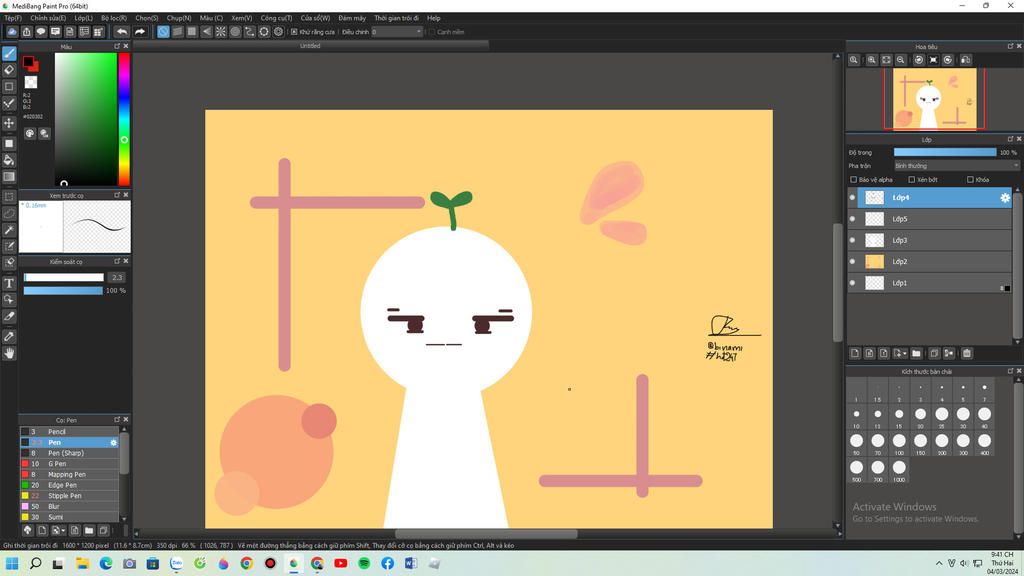Click the Redo arrow in toolbar
The height and width of the screenshot is (576, 1024).
(140, 31)
